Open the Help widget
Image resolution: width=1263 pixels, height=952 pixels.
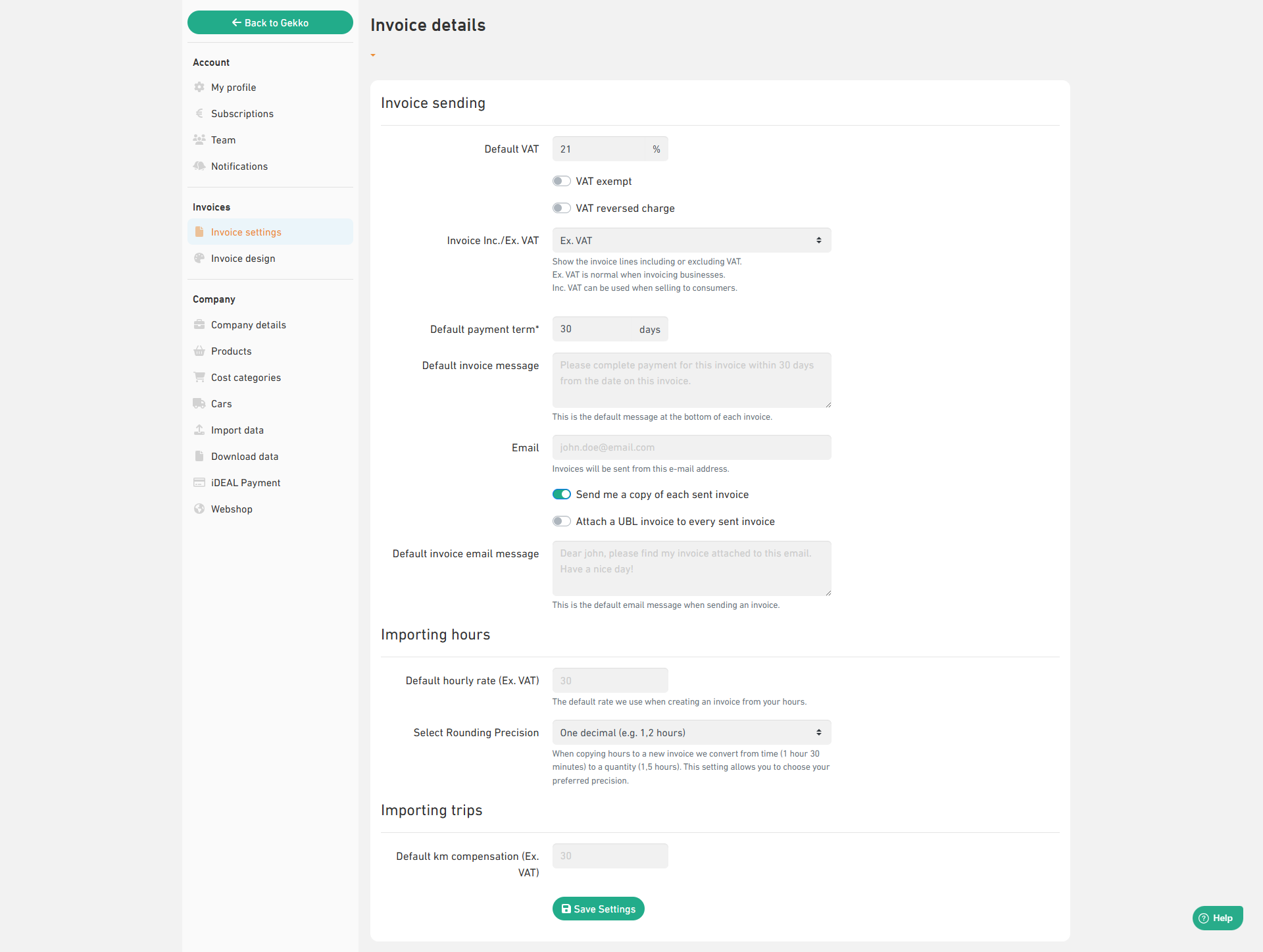coord(1217,918)
